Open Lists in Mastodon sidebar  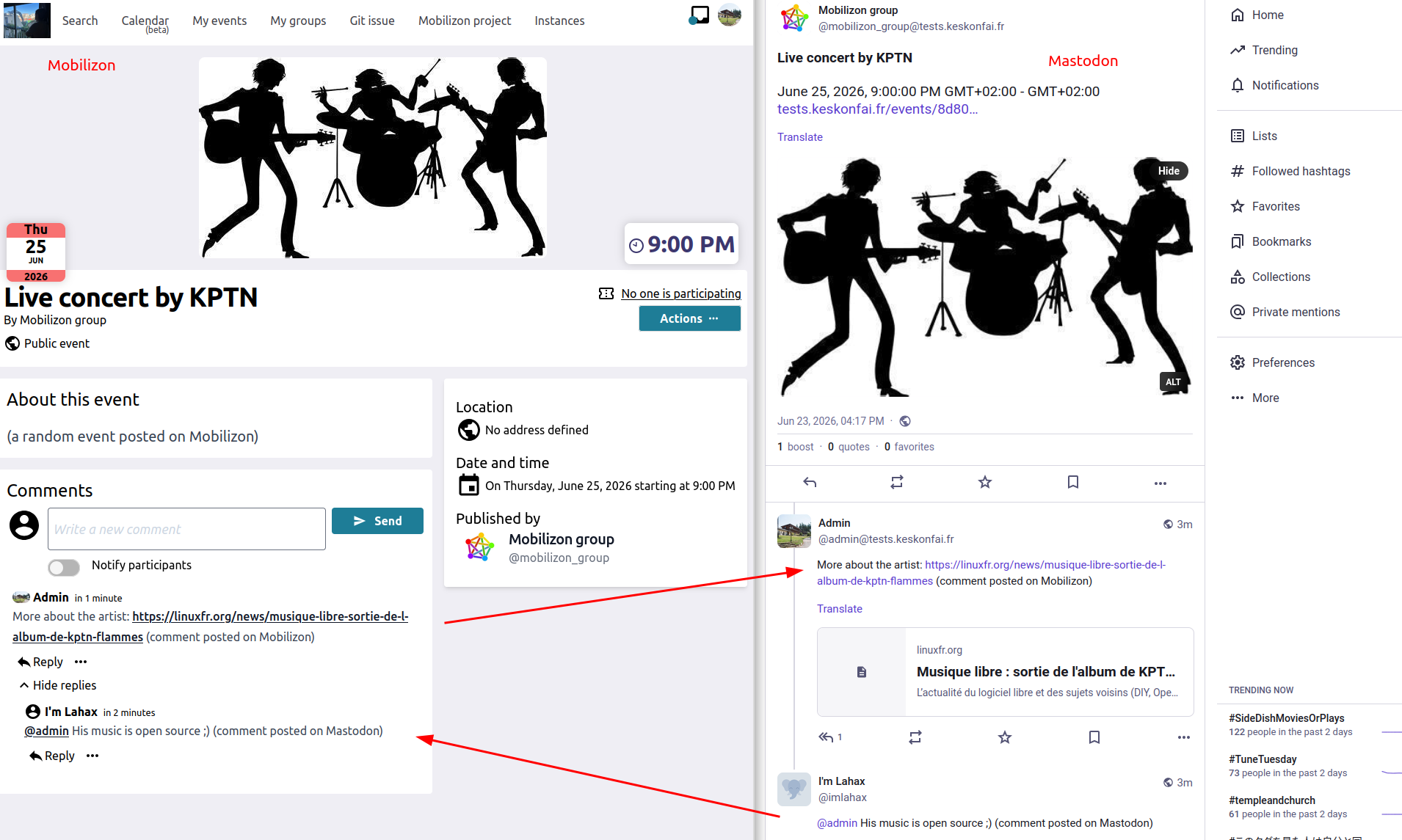(x=1254, y=136)
